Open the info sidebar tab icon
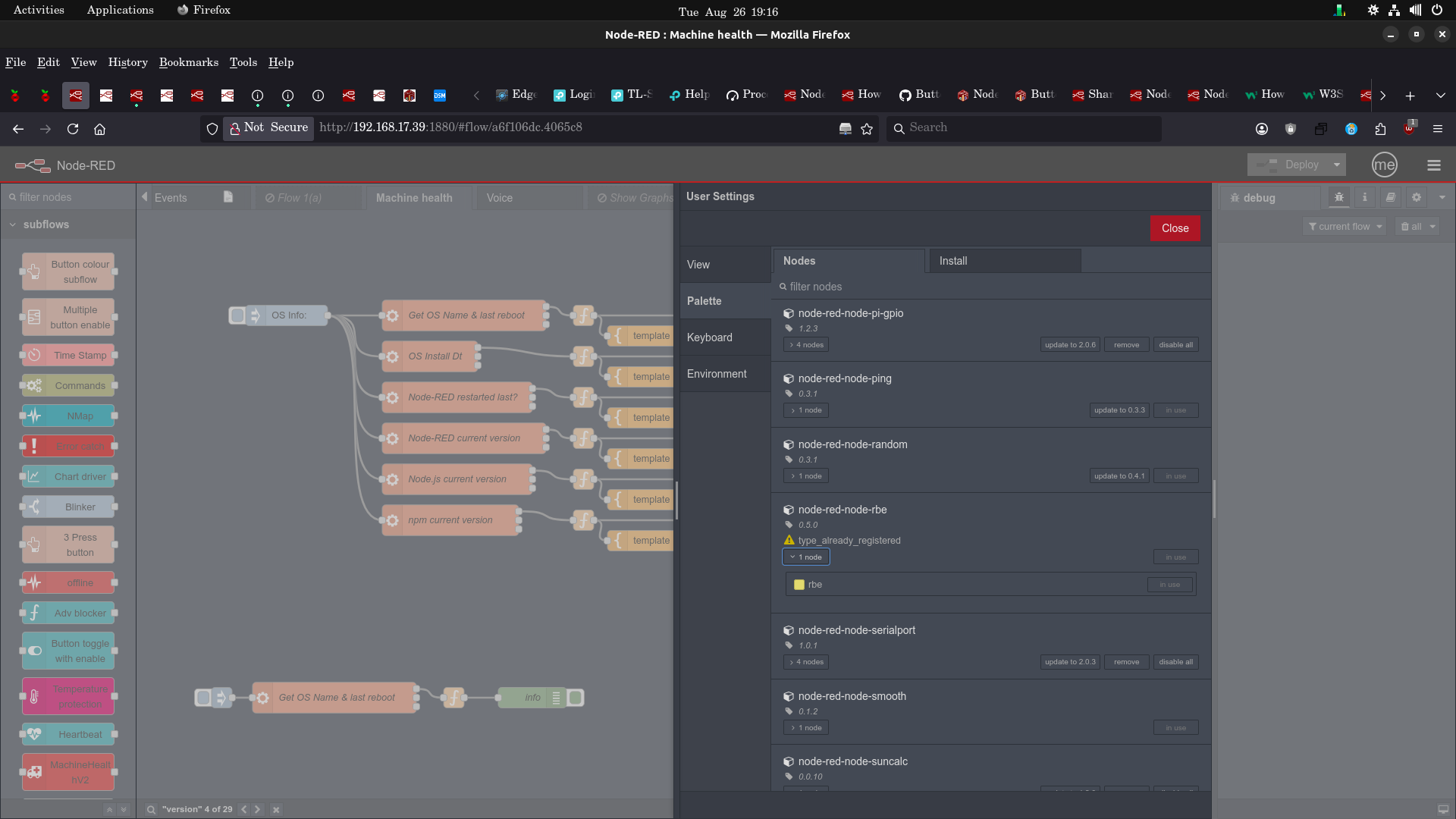 pyautogui.click(x=1364, y=197)
